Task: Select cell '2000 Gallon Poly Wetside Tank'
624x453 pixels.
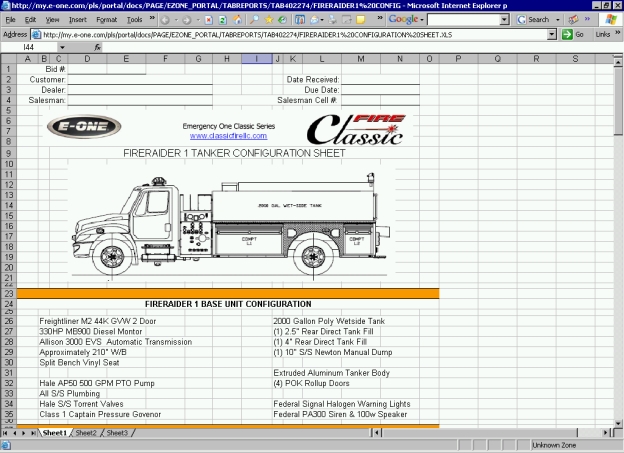Action: tap(329, 321)
